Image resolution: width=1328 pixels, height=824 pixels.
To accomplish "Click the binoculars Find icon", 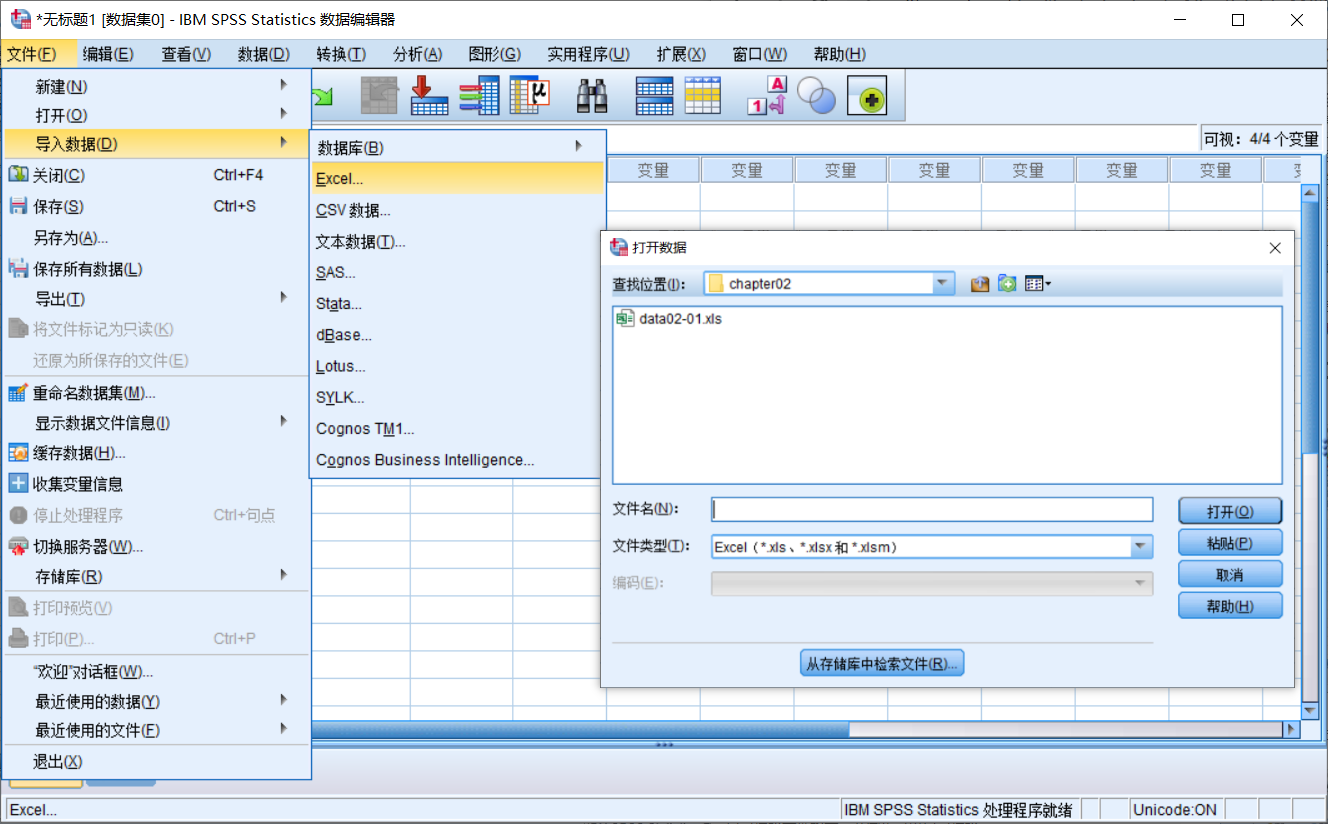I will [x=593, y=96].
